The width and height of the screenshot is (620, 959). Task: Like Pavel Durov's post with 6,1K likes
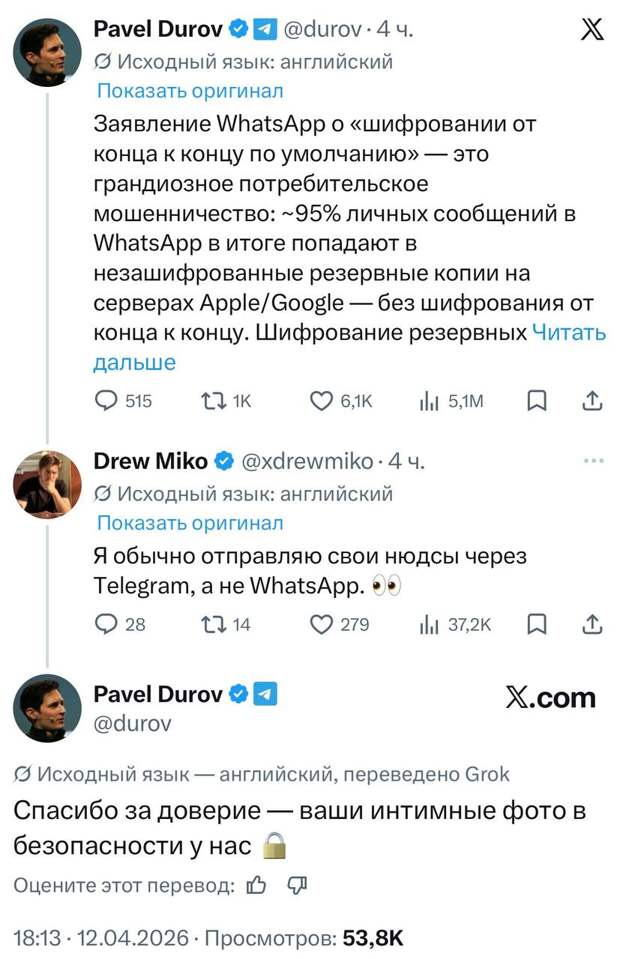(321, 401)
